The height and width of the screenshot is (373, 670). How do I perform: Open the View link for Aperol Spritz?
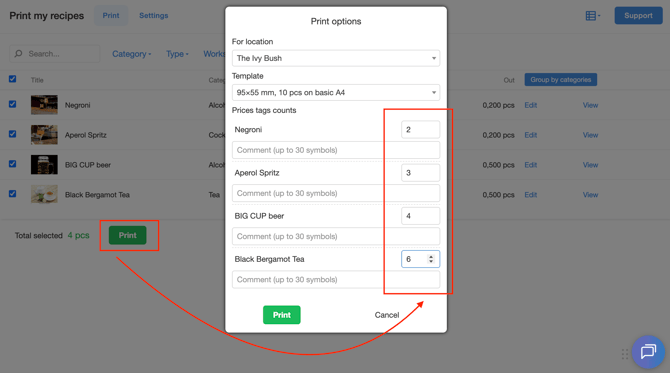point(591,135)
